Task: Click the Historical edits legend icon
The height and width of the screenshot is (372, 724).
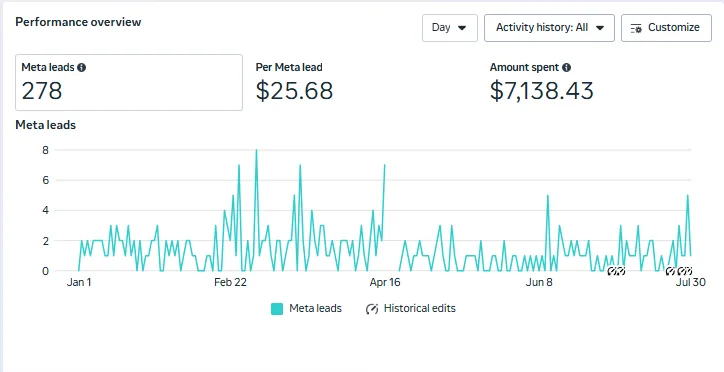Action: pyautogui.click(x=372, y=309)
